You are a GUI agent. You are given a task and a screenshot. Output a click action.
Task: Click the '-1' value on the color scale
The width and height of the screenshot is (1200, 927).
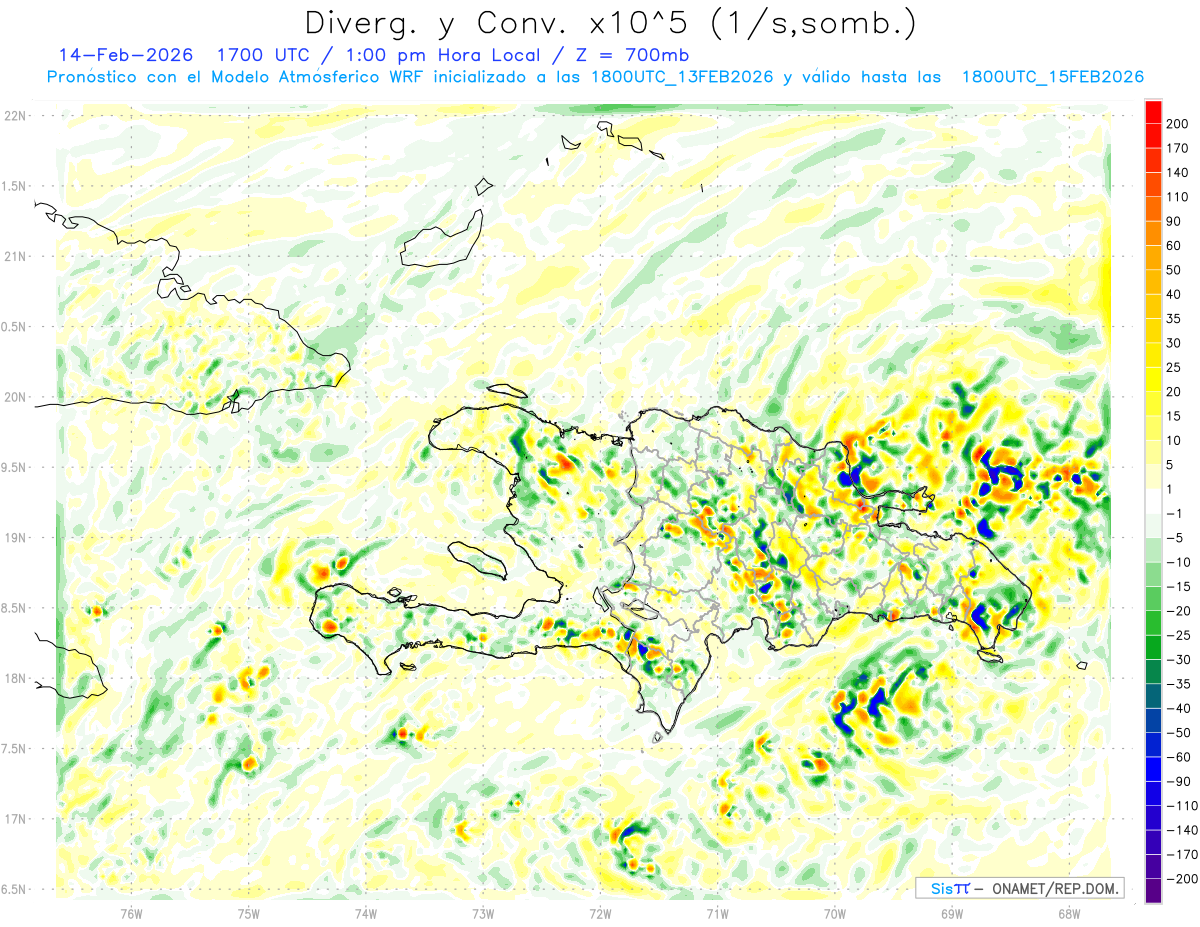click(1176, 515)
